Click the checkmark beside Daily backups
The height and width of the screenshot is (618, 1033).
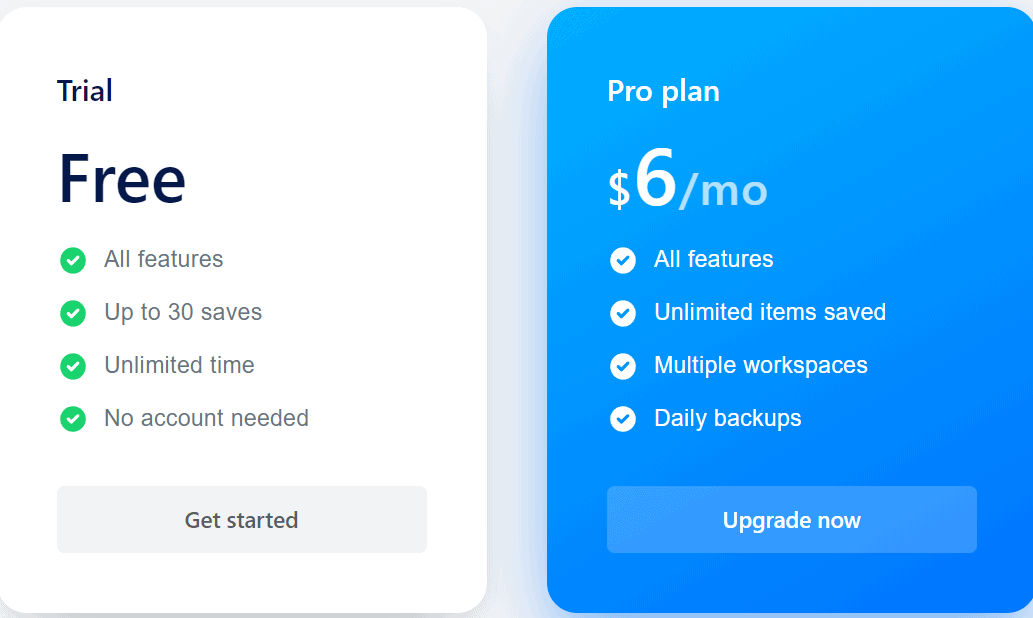[x=622, y=419]
